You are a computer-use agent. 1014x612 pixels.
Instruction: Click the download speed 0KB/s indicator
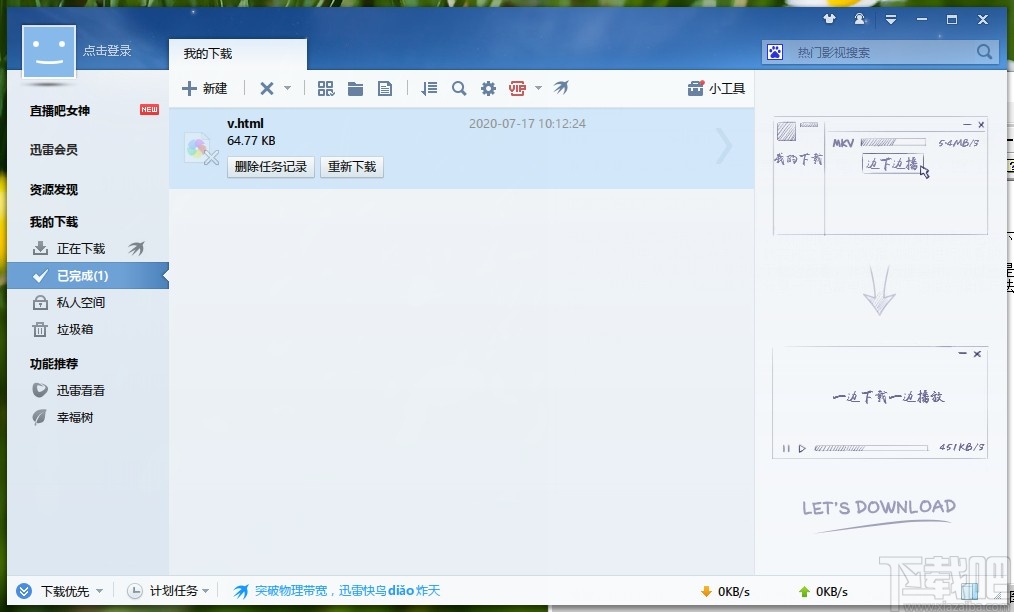click(x=726, y=591)
